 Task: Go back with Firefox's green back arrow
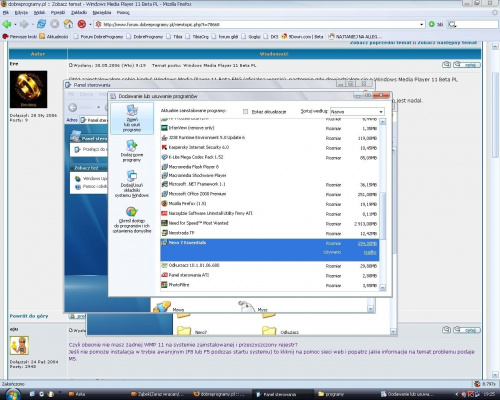[x=6, y=24]
